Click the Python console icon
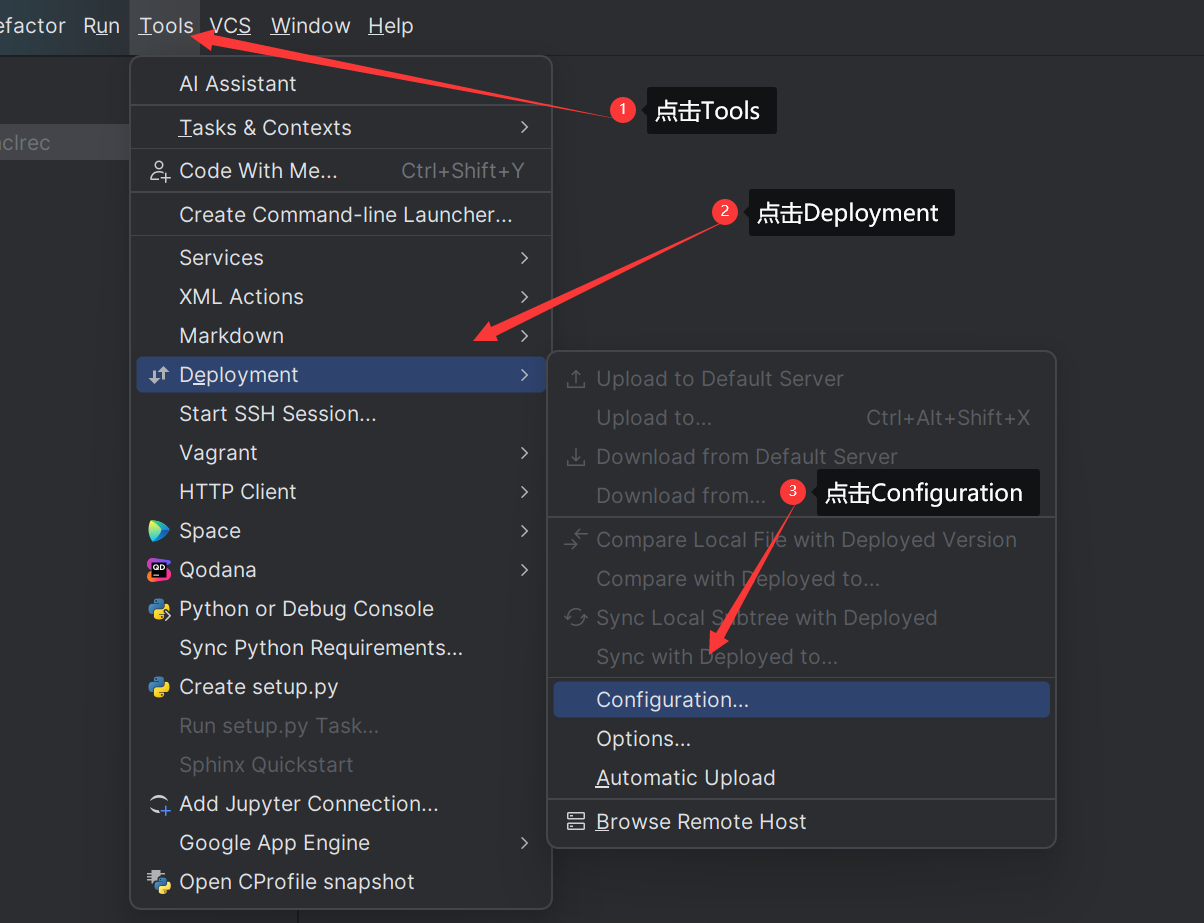This screenshot has width=1204, height=923. [159, 609]
